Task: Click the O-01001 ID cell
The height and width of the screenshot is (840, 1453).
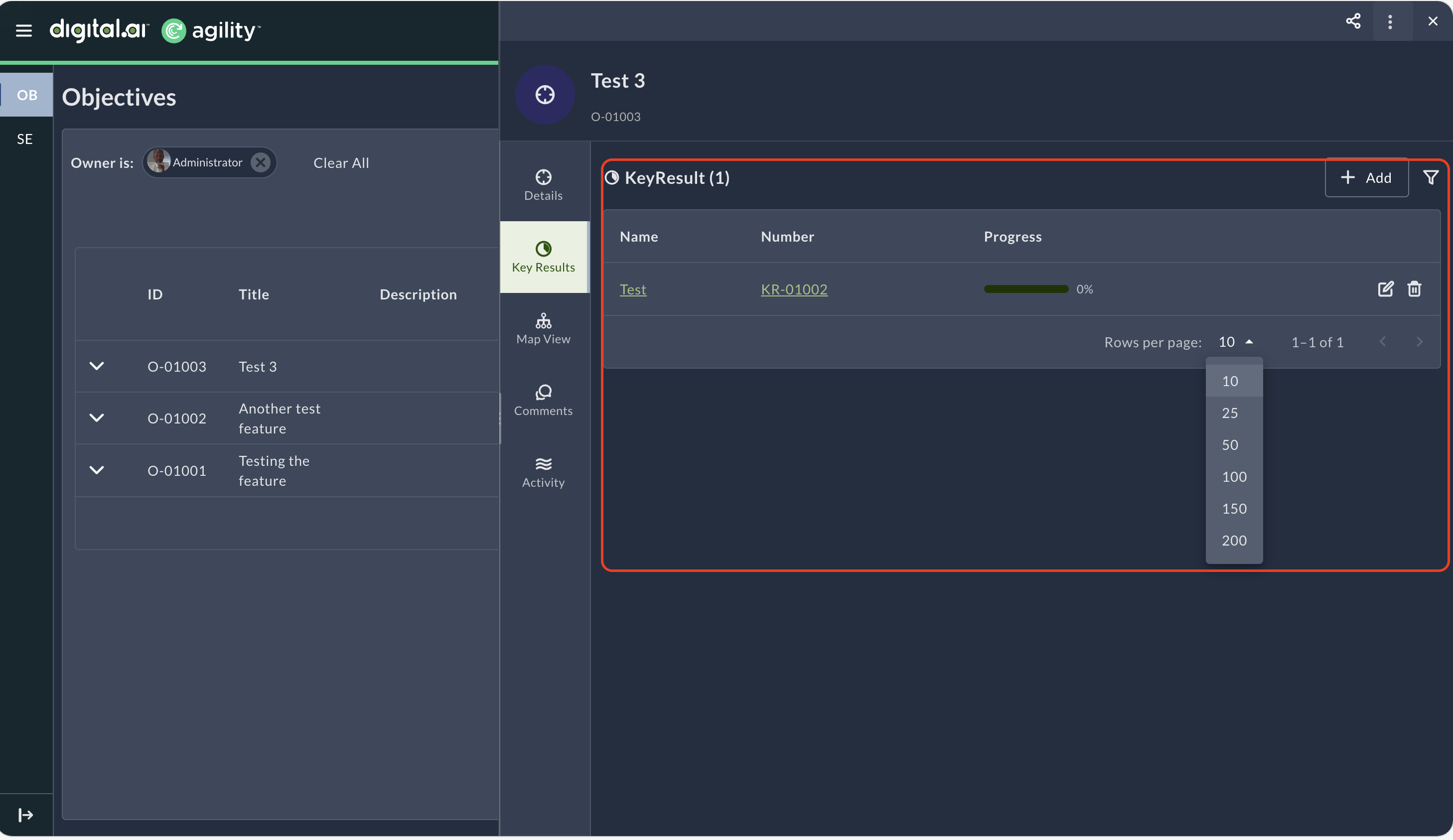Action: click(177, 471)
